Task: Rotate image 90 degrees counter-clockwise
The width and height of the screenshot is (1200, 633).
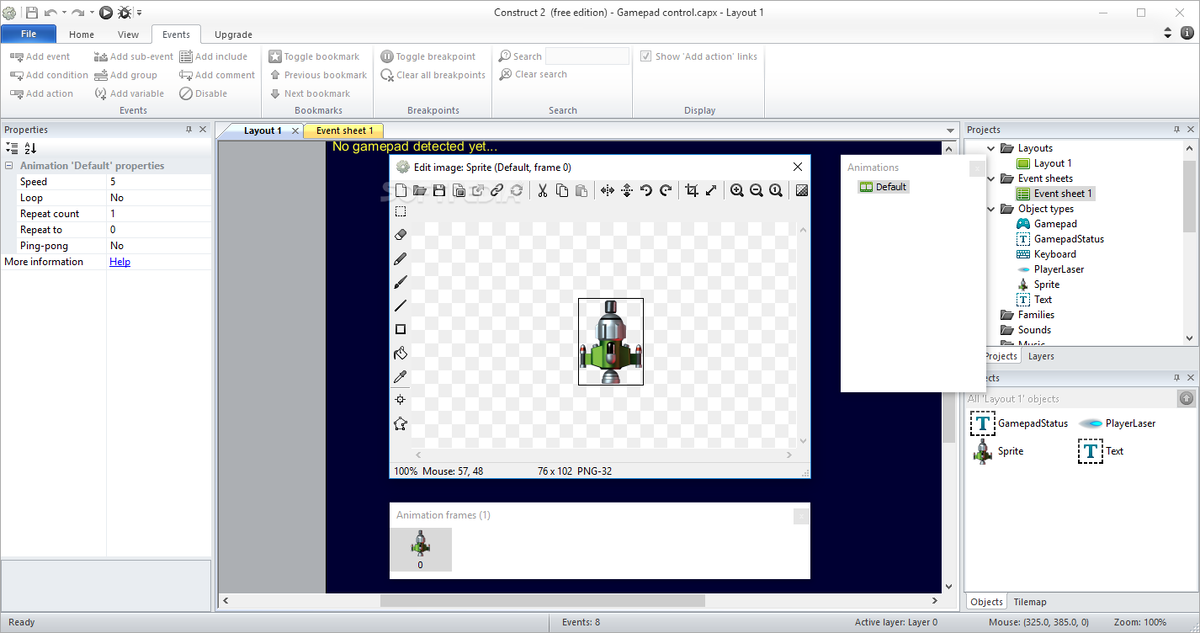Action: coord(646,190)
